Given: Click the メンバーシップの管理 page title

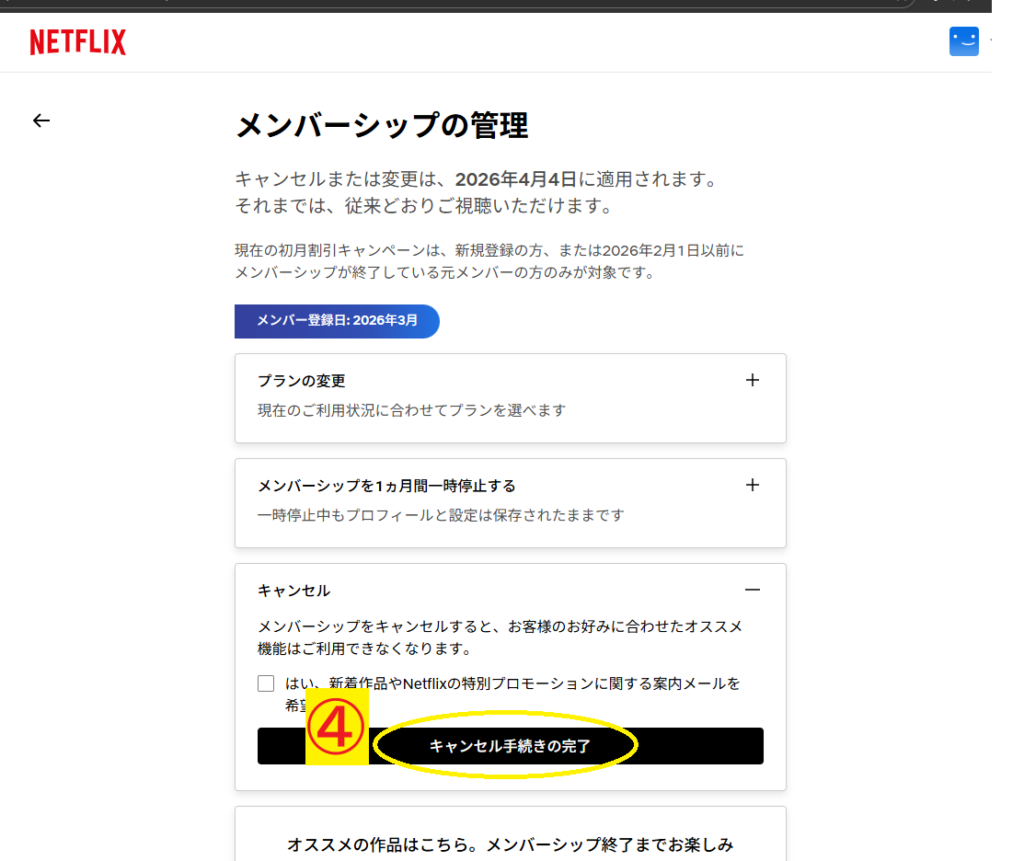Looking at the screenshot, I should click(x=381, y=126).
